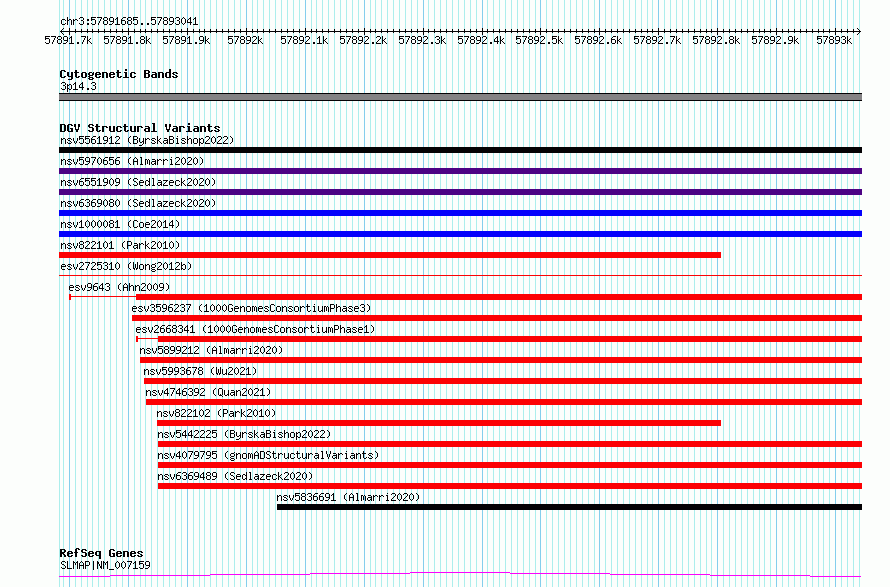This screenshot has height=587, width=890.
Task: Select nsv5442225 (ByrskaBishop2022) label
Action: 245,434
